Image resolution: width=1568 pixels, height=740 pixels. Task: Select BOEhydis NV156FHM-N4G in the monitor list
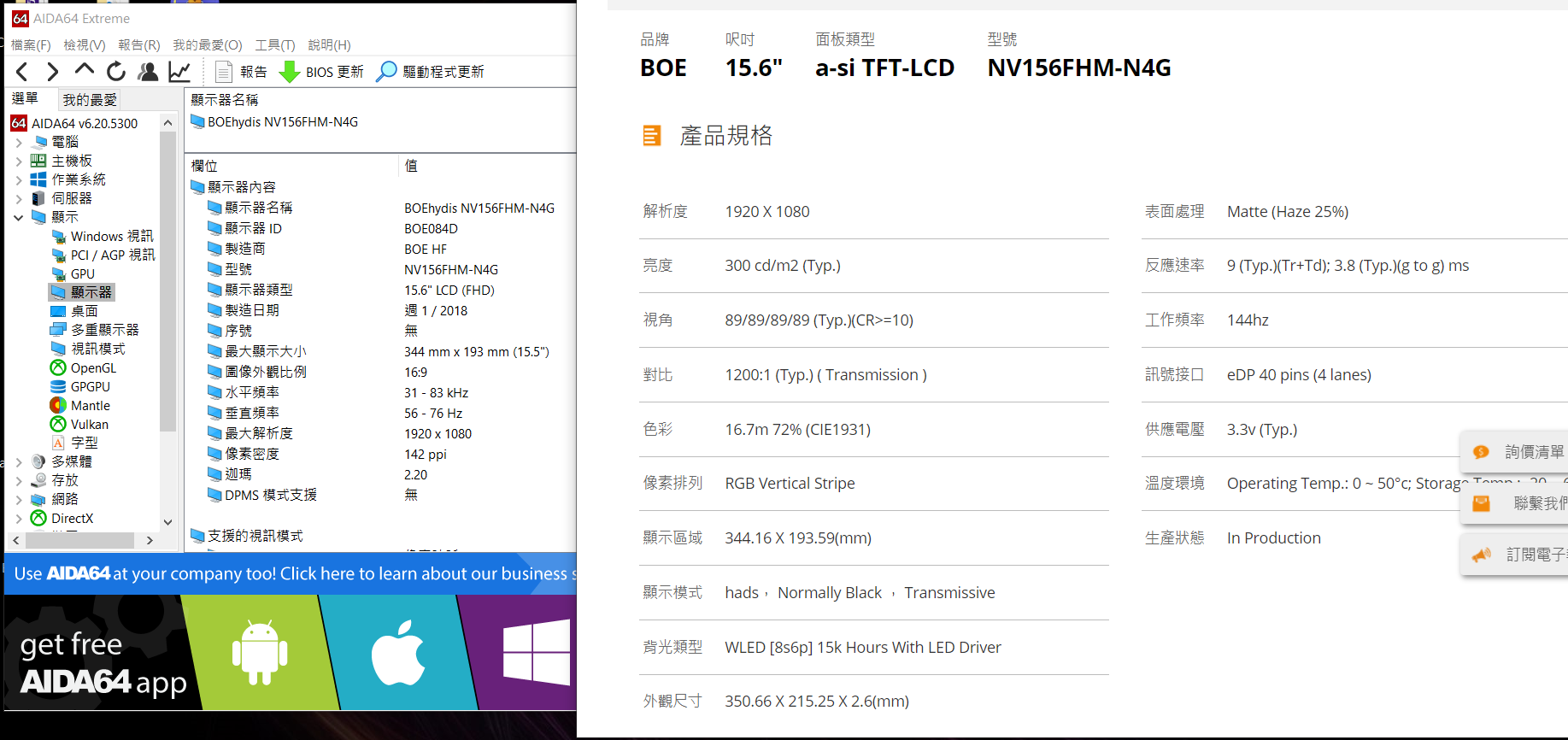click(275, 122)
